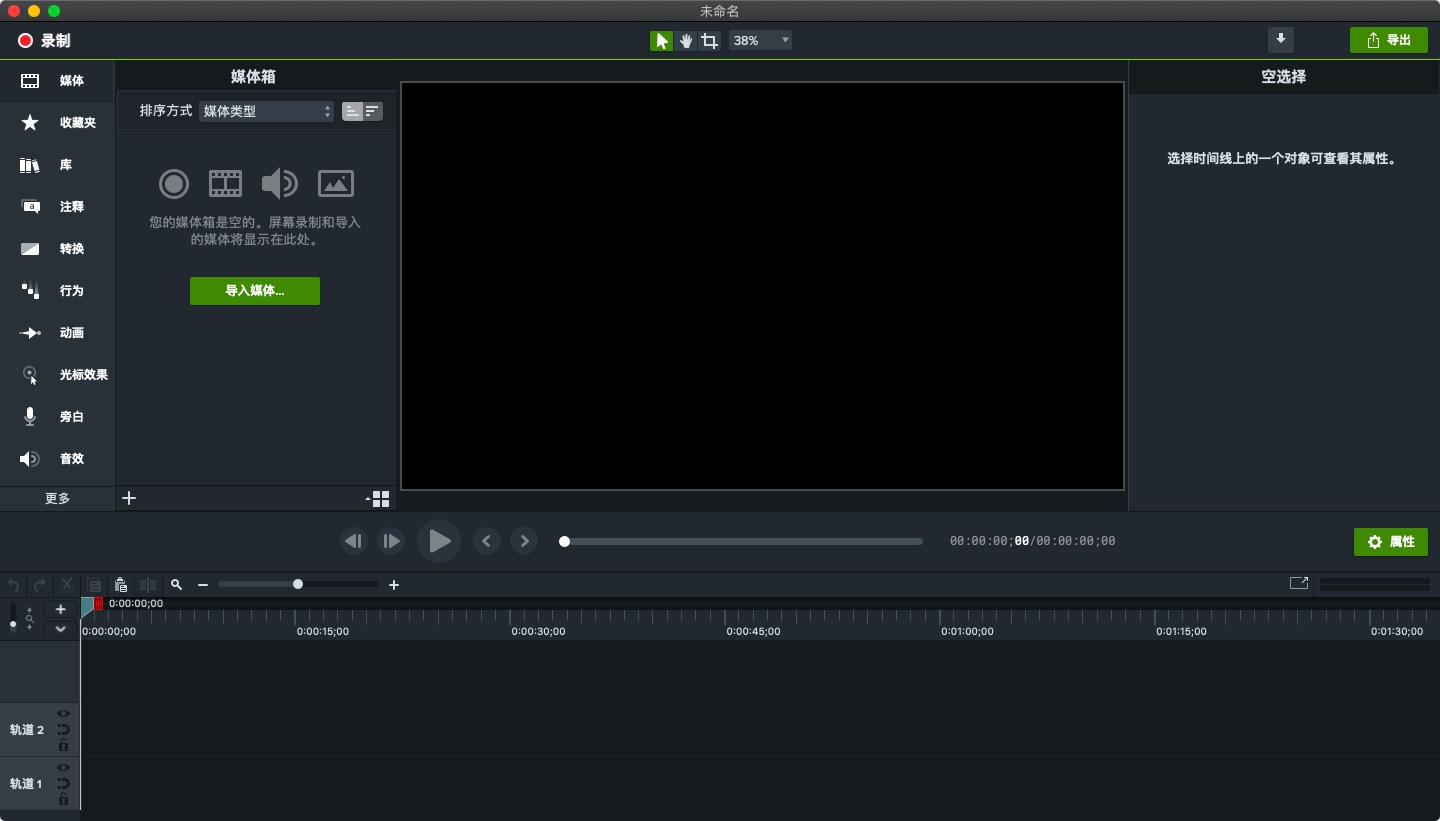Select the 轨道 2 track label
Screen dimensions: 1440x821
[27, 730]
